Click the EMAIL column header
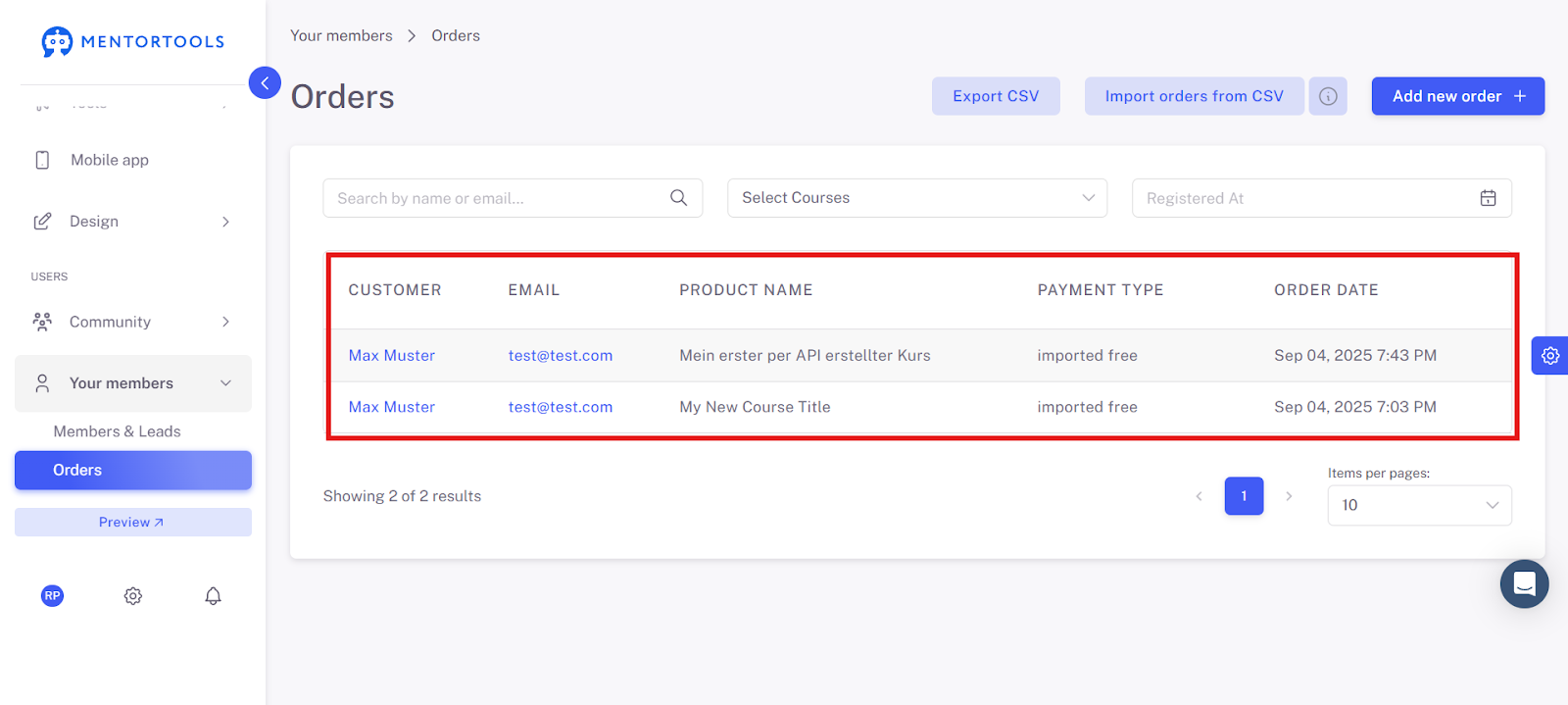This screenshot has height=705, width=1568. [534, 290]
